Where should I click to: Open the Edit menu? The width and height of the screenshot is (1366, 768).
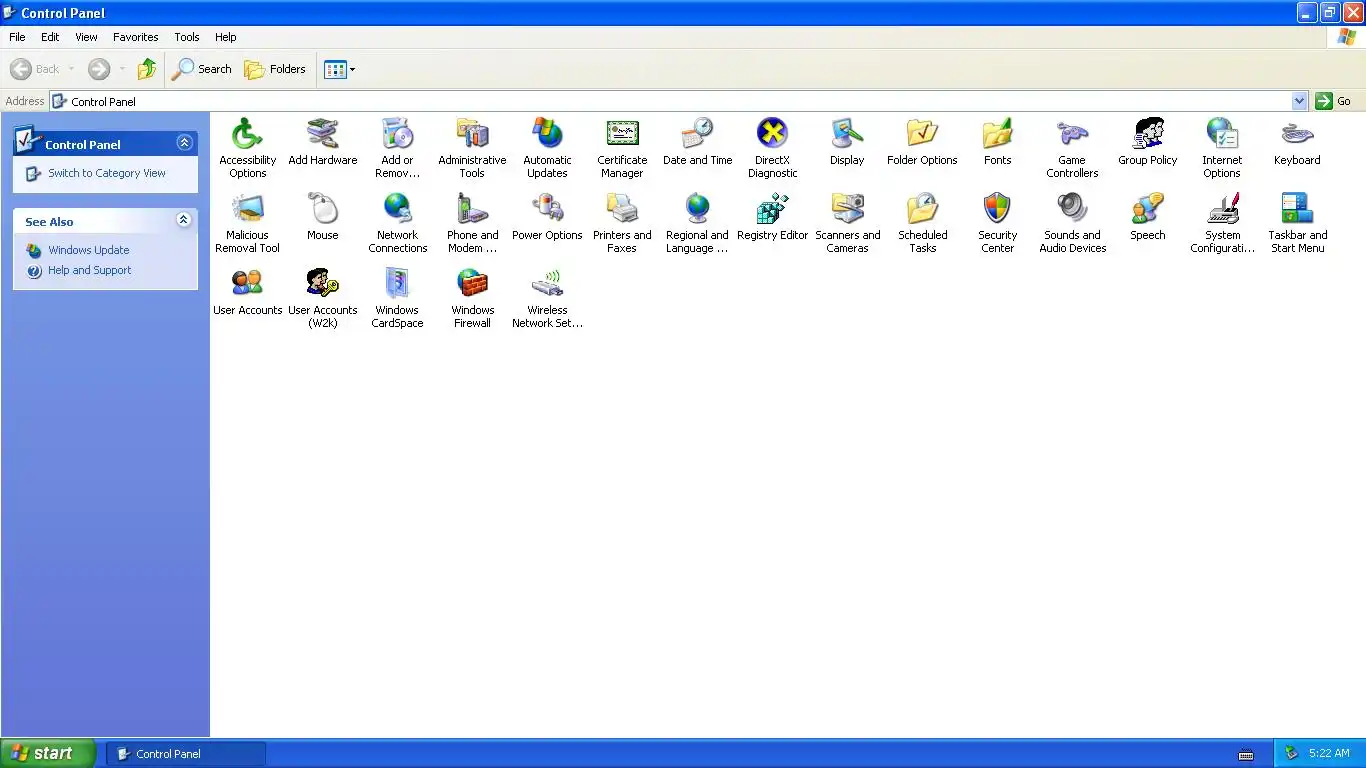tap(50, 37)
